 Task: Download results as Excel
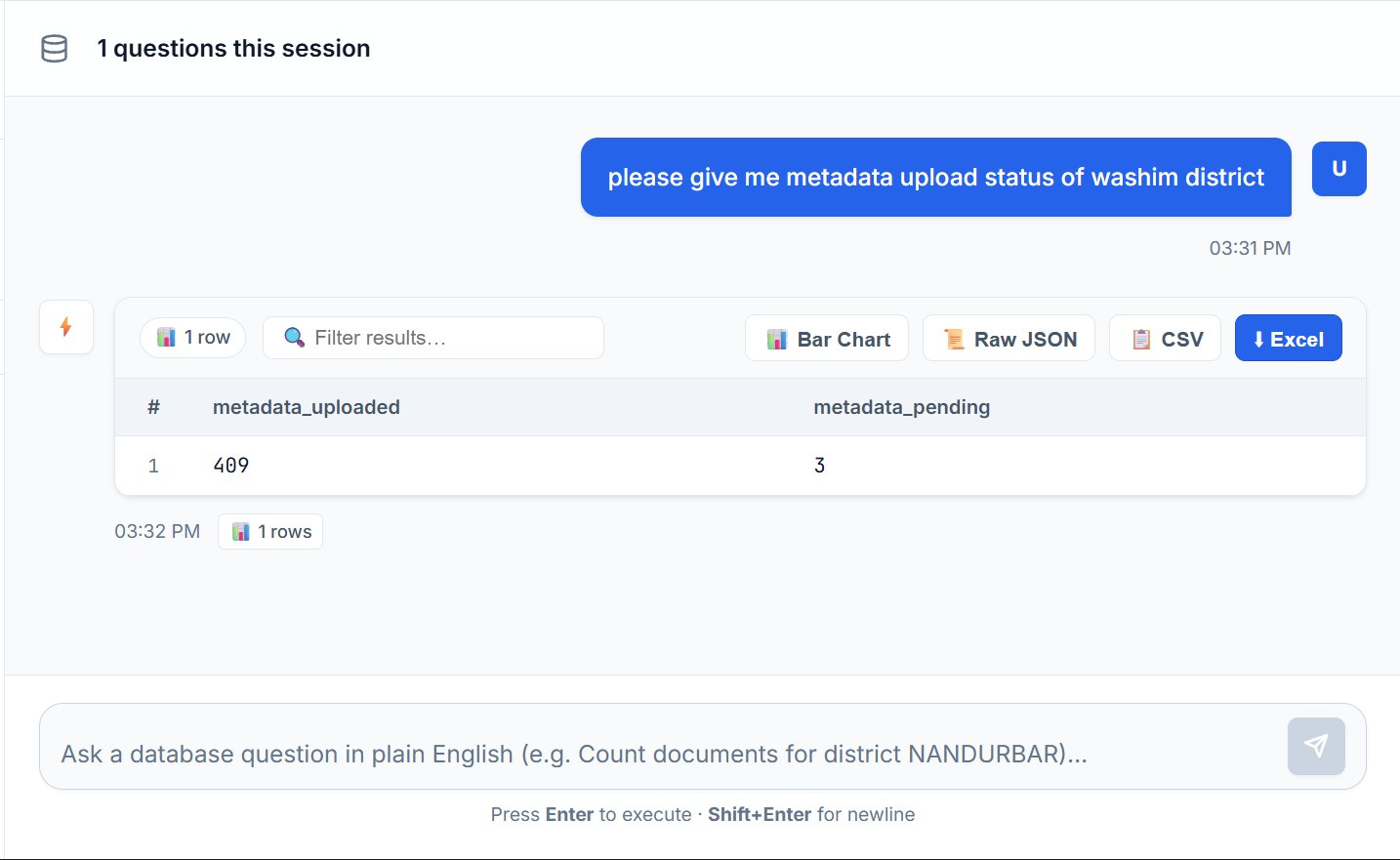pos(1288,339)
